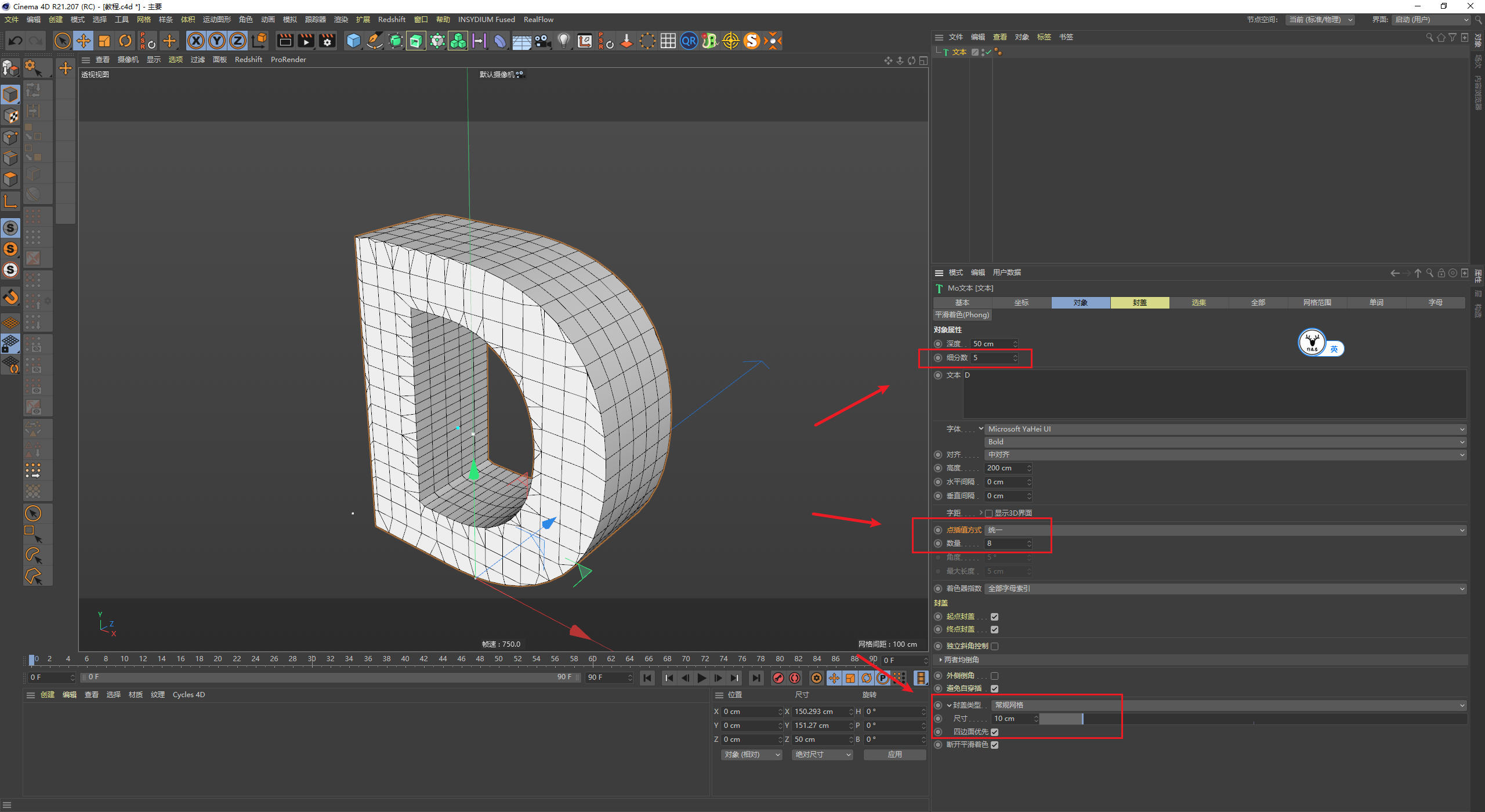Click the Camera object icon
Image resolution: width=1485 pixels, height=812 pixels.
tap(542, 41)
